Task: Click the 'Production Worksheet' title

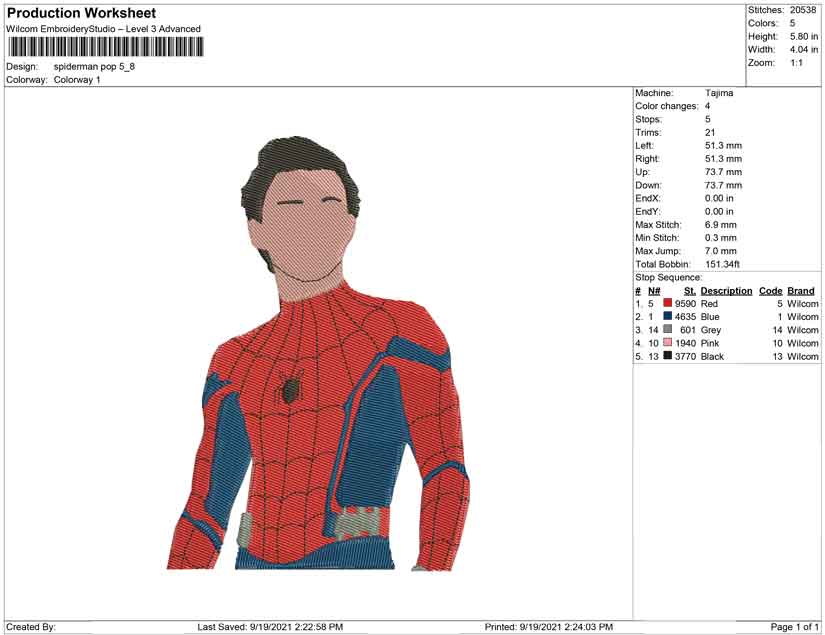Action: (x=82, y=13)
